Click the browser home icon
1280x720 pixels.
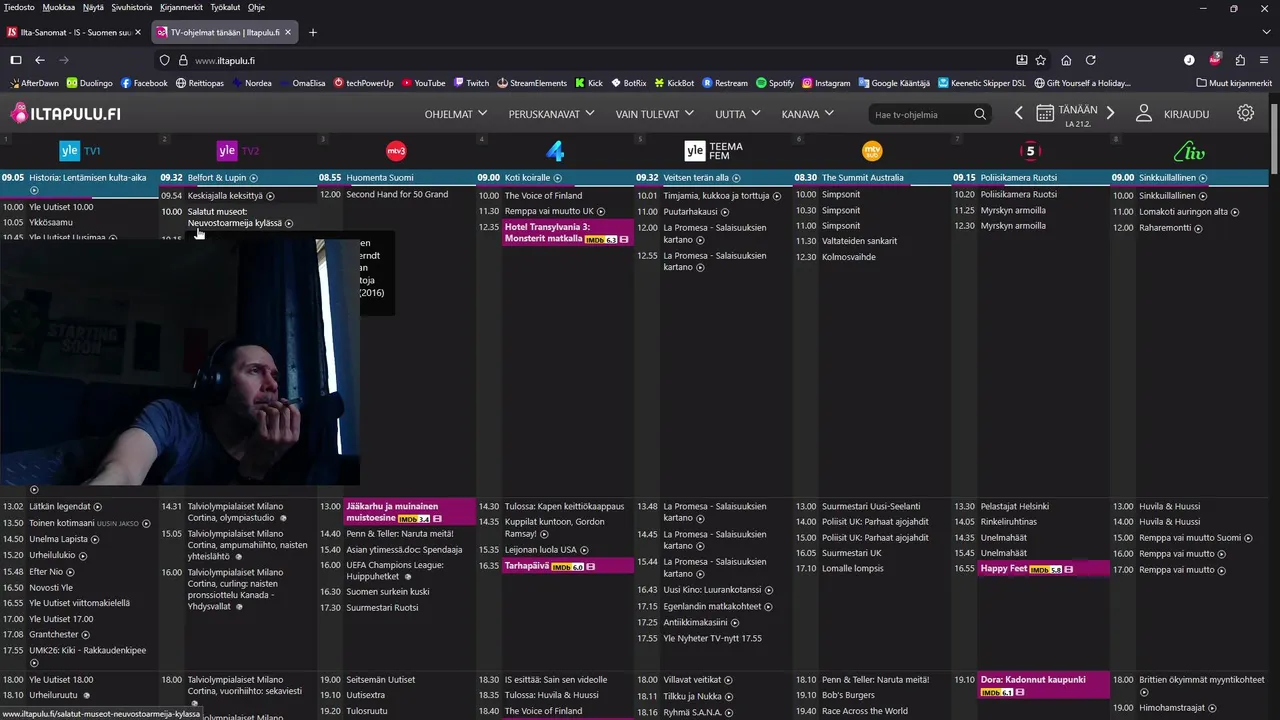1066,60
